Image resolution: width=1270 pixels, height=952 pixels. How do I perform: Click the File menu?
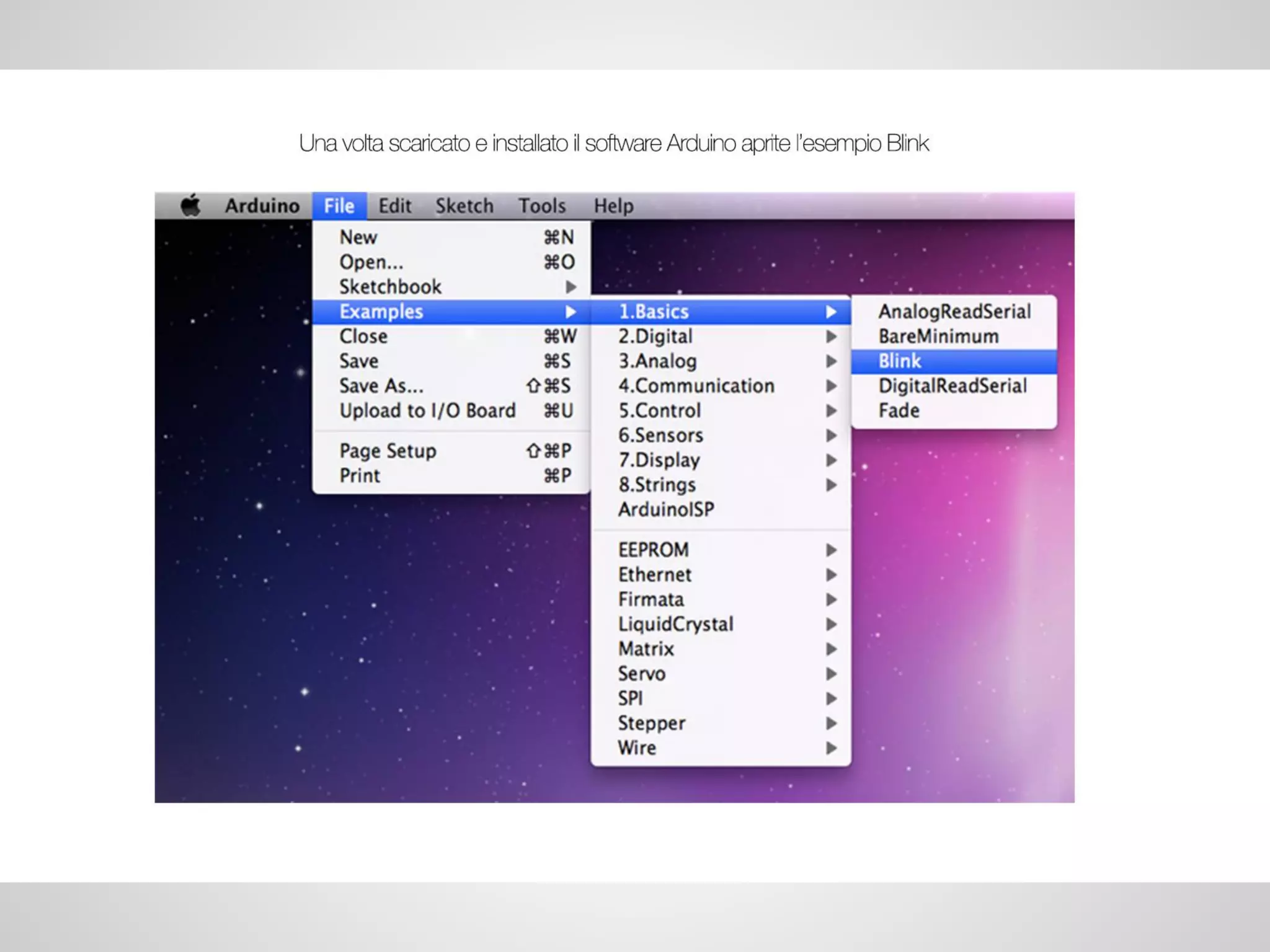click(x=339, y=206)
